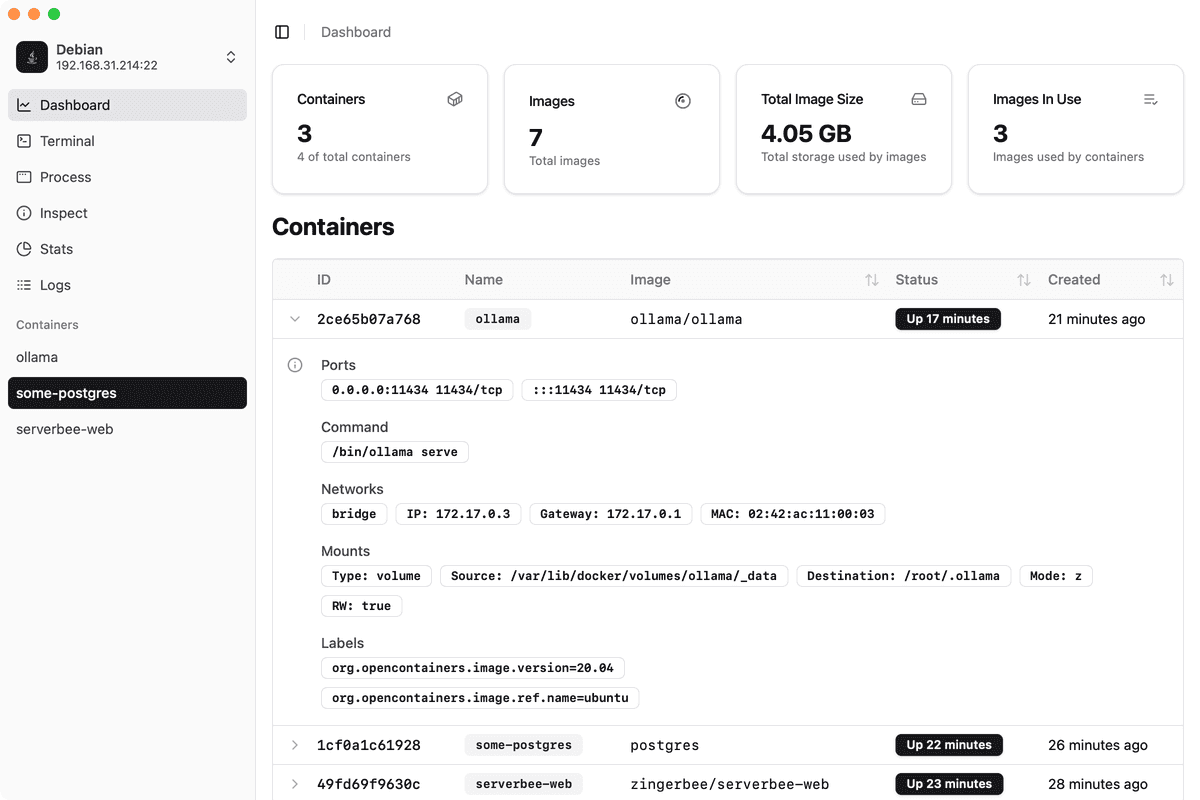The image size is (1200, 800).
Task: Select some-postgres in the Containers sidebar
Action: (65, 393)
